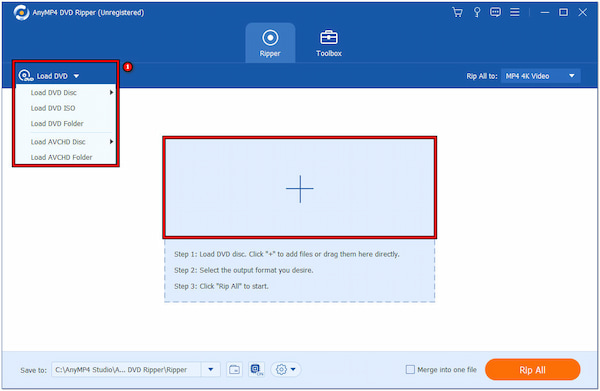Choose Load AVCHD Folder option
This screenshot has height=391, width=600.
(x=66, y=157)
